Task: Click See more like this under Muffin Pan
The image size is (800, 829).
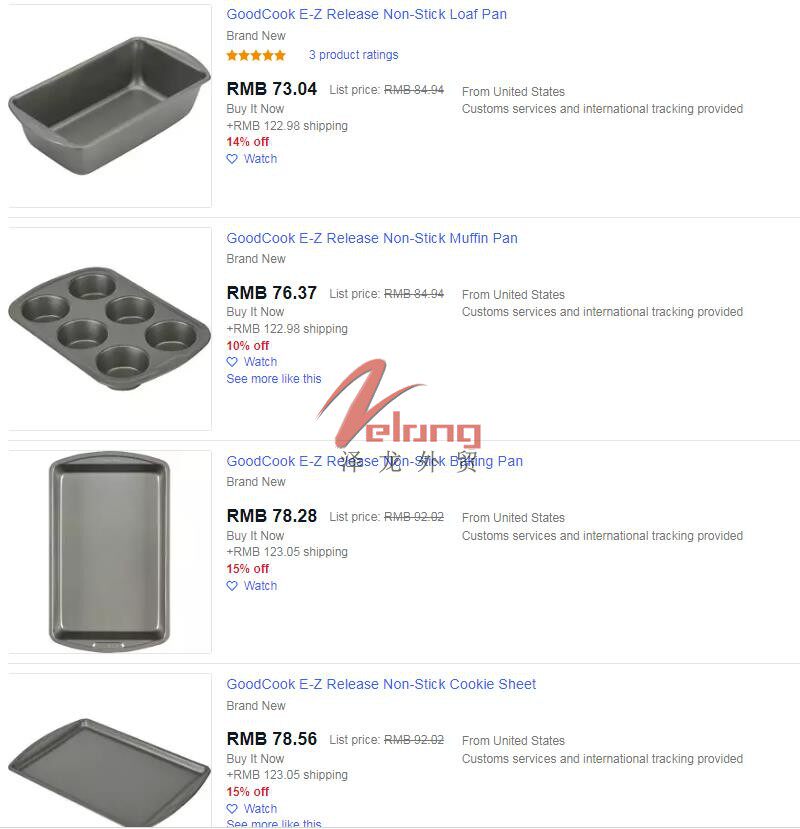Action: 274,379
